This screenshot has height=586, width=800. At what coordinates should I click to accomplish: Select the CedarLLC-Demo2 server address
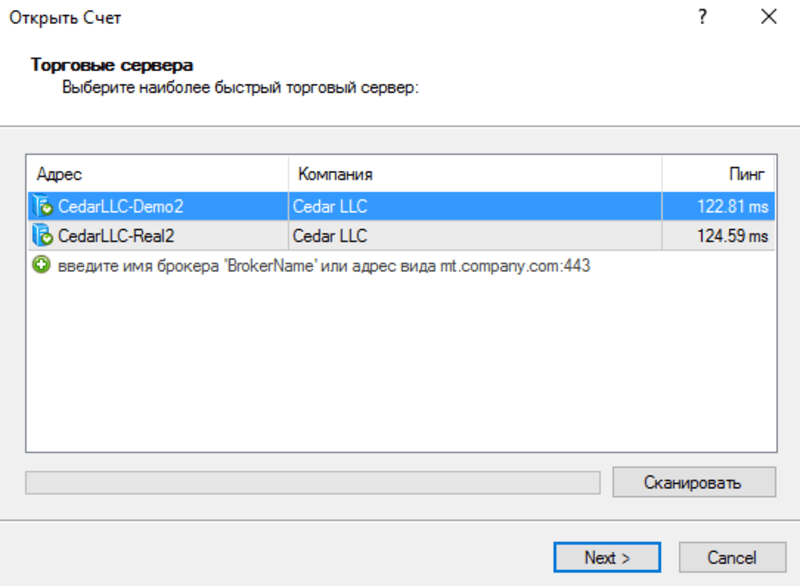120,207
